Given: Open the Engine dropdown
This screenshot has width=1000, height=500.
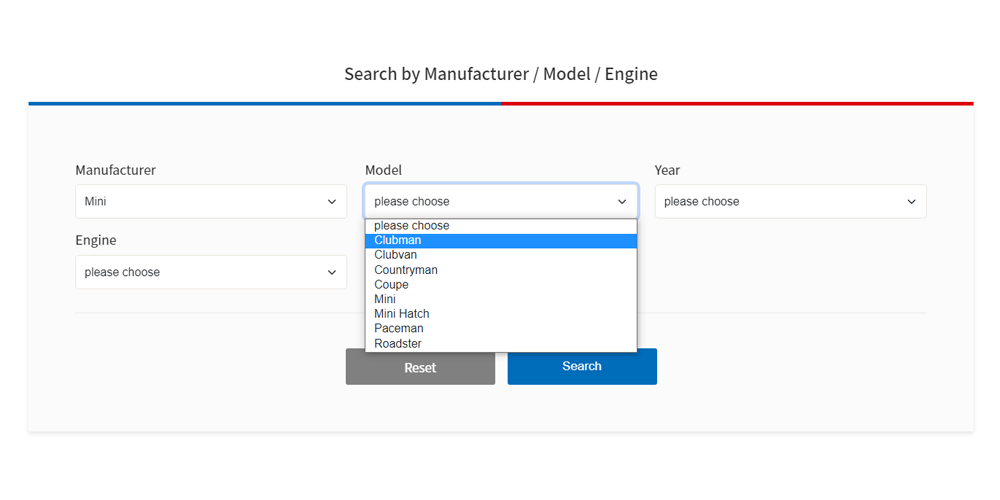Looking at the screenshot, I should pyautogui.click(x=211, y=272).
